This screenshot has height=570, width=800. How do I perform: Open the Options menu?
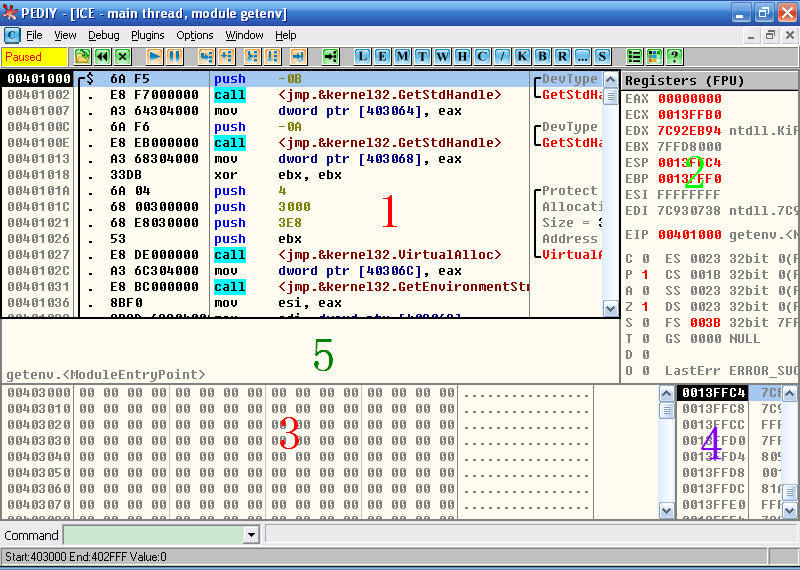tap(195, 35)
